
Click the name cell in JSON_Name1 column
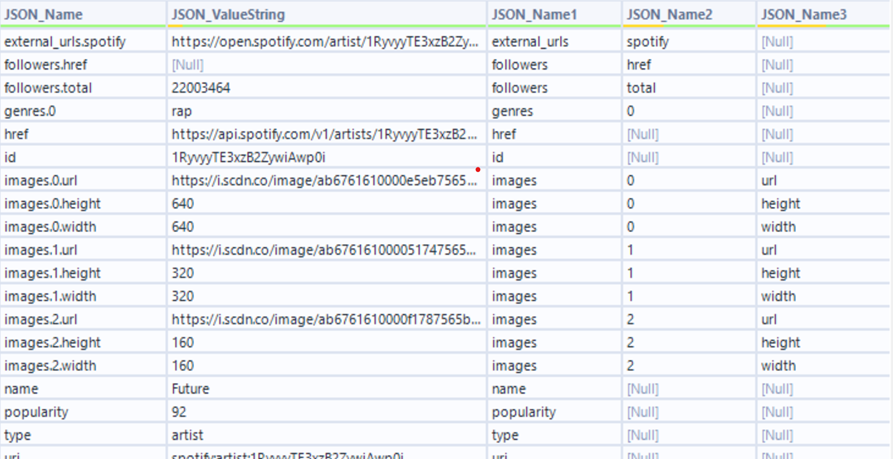point(554,389)
